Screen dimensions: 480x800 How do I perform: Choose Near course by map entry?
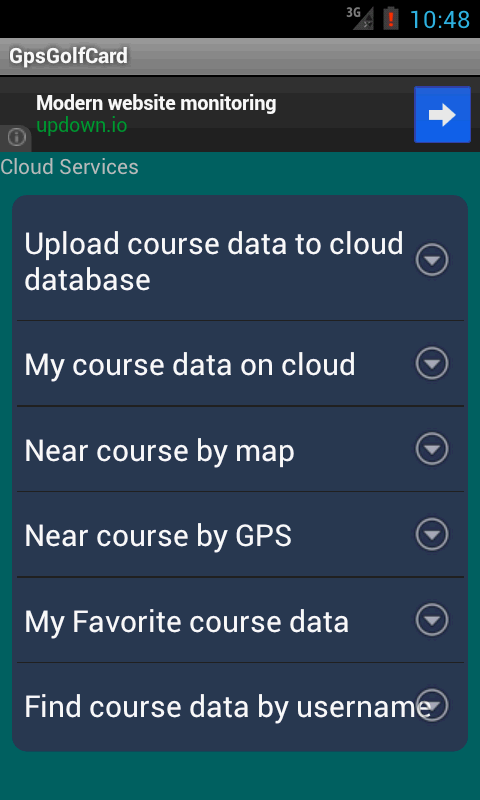(x=240, y=449)
